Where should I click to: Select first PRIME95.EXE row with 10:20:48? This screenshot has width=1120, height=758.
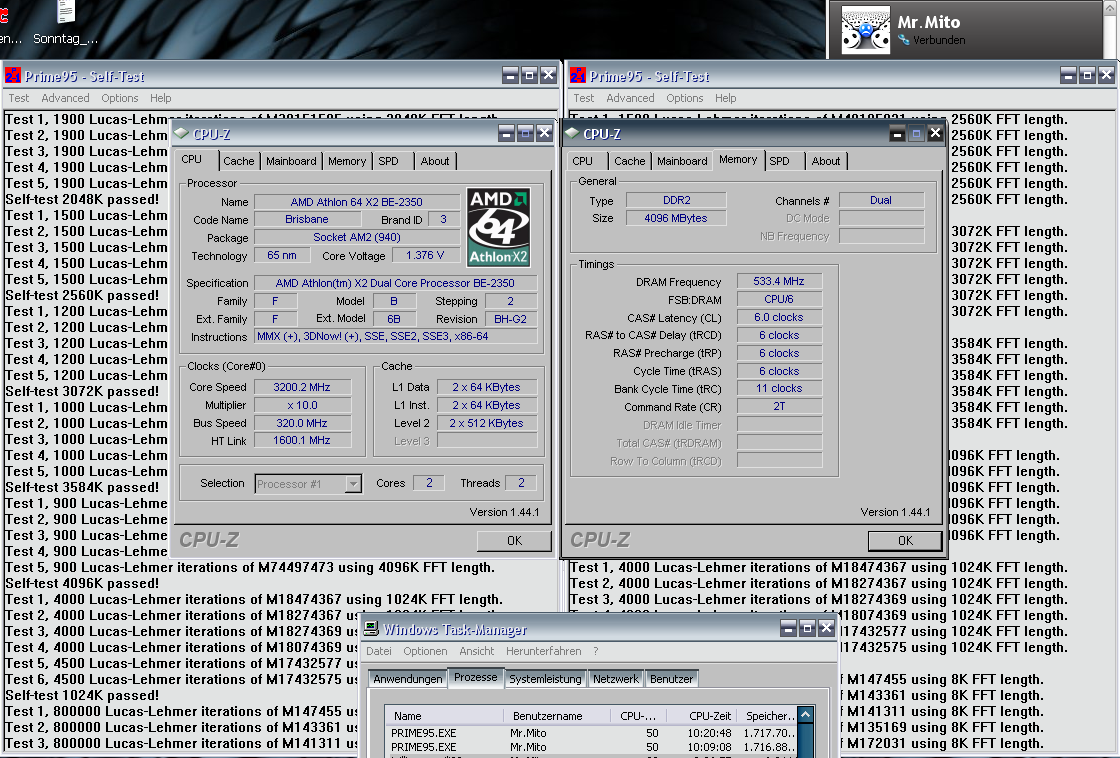[x=591, y=732]
